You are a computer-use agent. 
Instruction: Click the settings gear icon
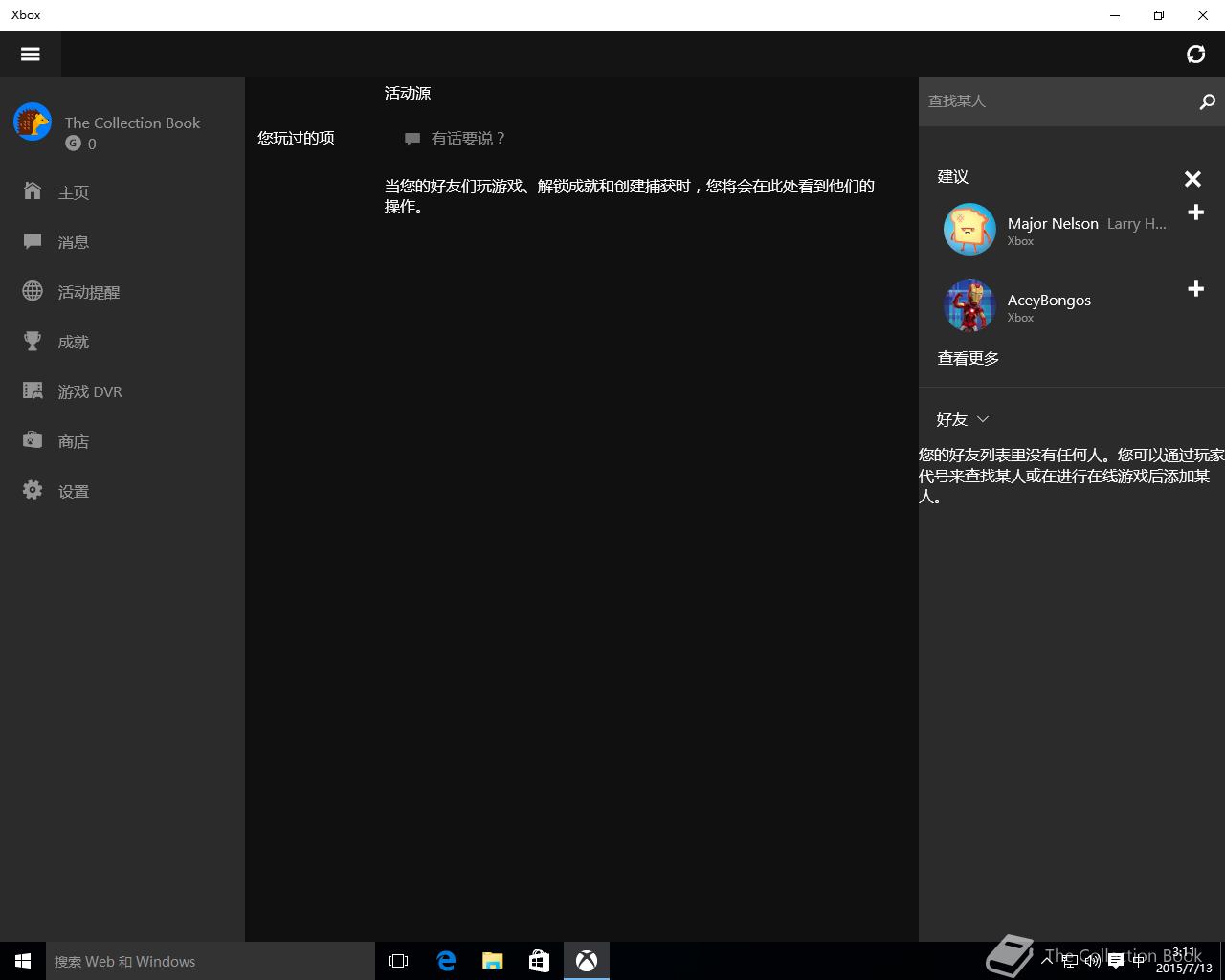point(33,490)
